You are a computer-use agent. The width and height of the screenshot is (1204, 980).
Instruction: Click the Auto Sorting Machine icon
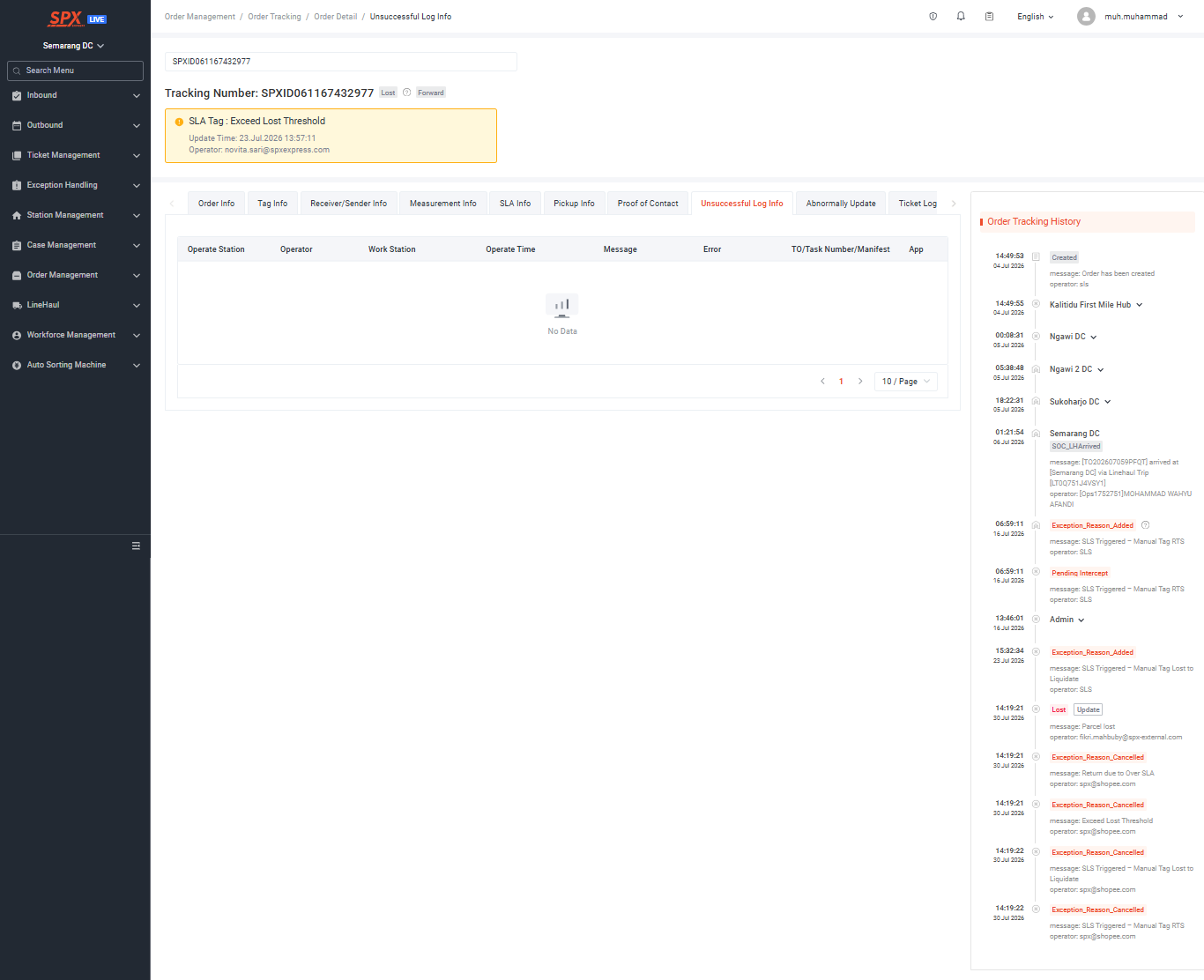click(17, 365)
